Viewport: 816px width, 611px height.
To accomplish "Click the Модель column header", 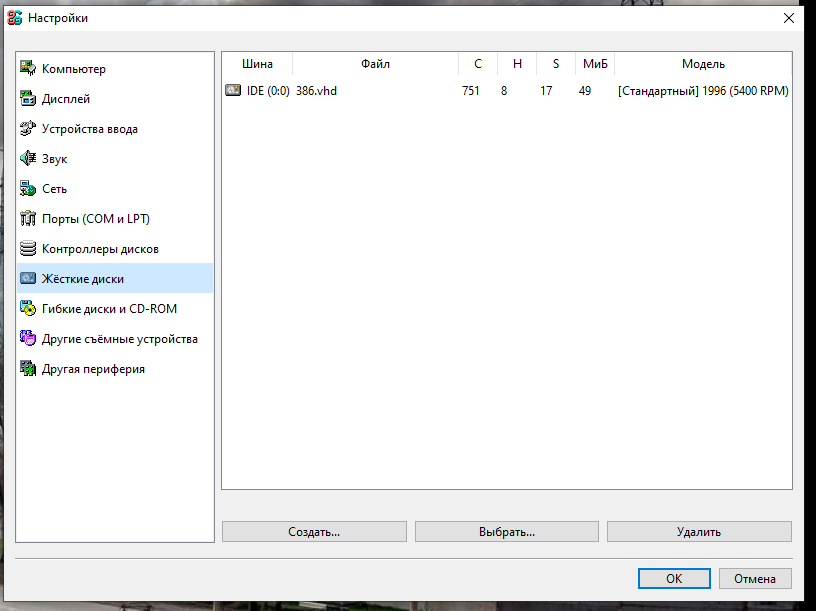I will pos(703,64).
